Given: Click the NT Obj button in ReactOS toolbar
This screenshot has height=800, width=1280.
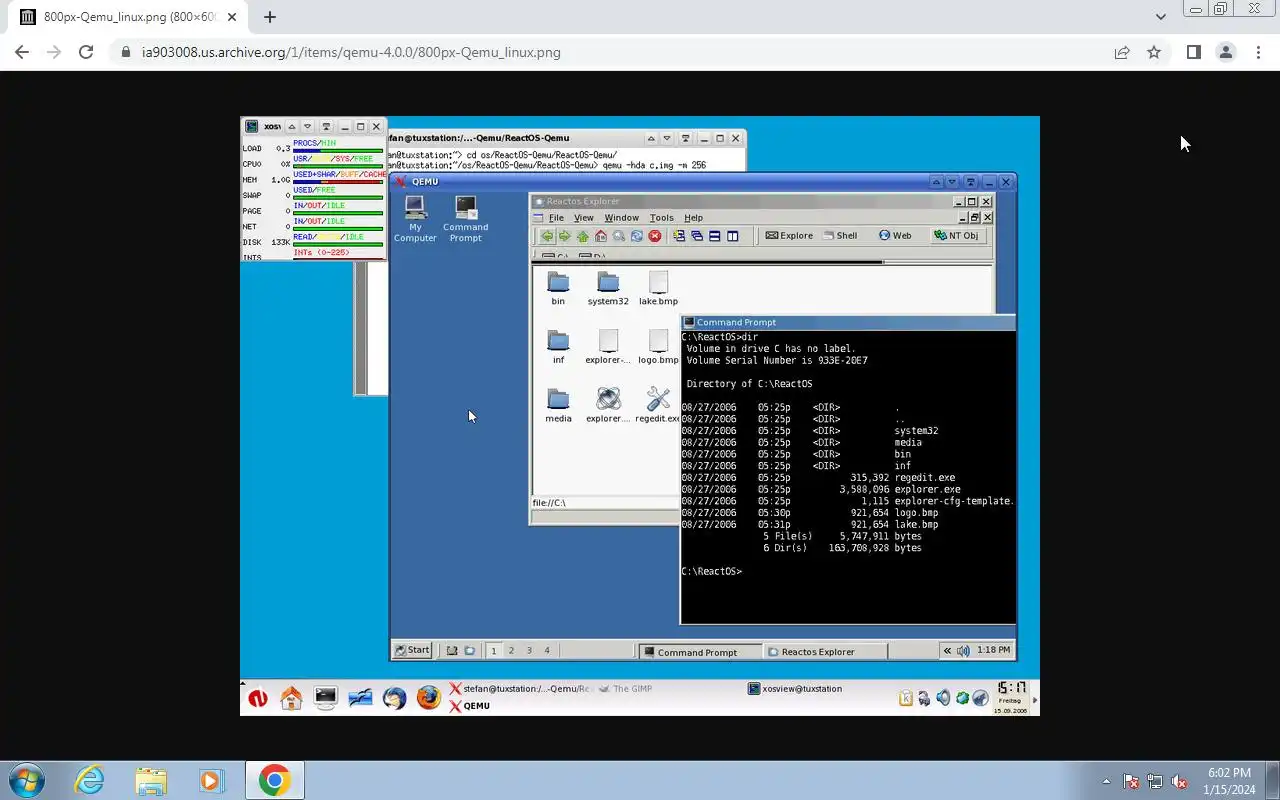Looking at the screenshot, I should tap(957, 236).
